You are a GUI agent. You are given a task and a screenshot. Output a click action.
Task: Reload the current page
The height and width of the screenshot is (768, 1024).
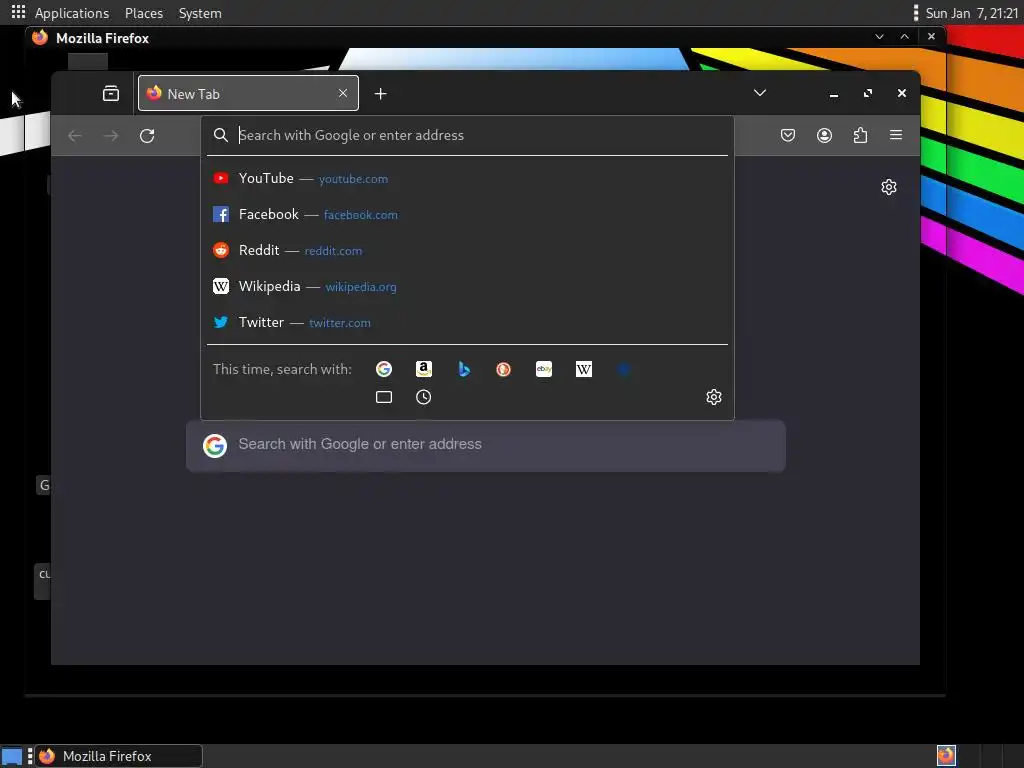click(x=147, y=136)
